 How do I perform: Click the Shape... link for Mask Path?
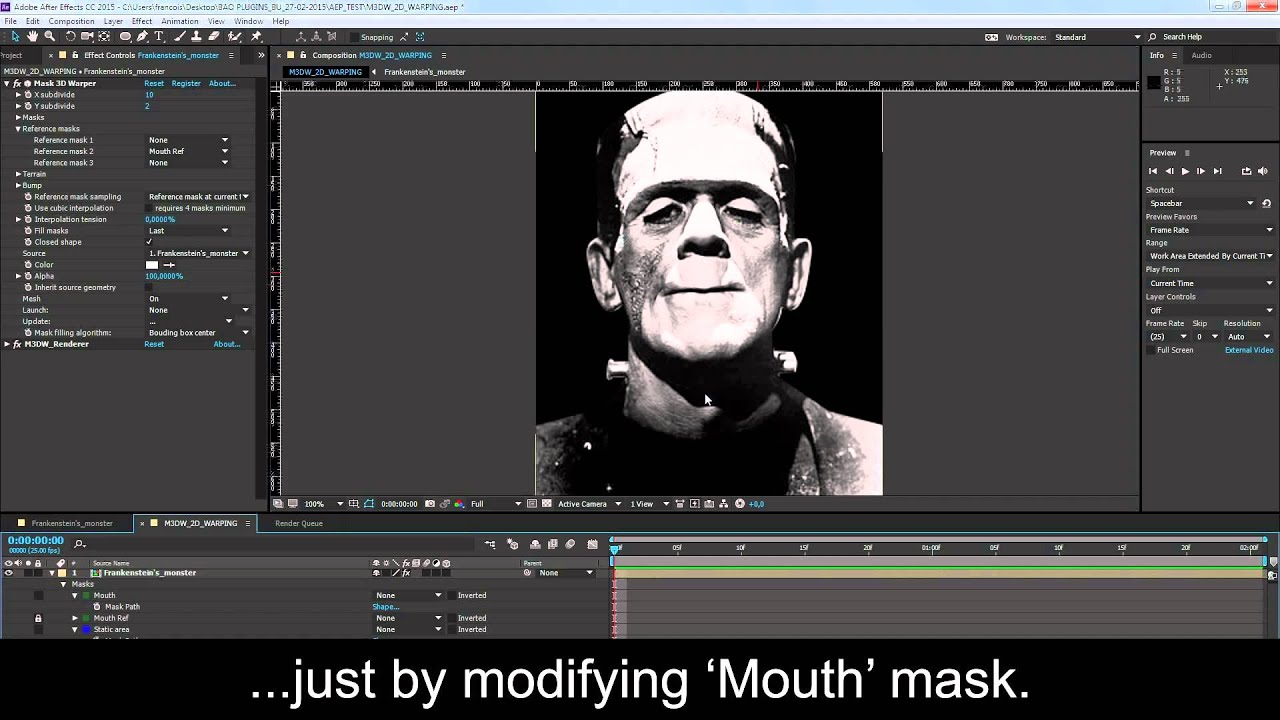coord(386,607)
